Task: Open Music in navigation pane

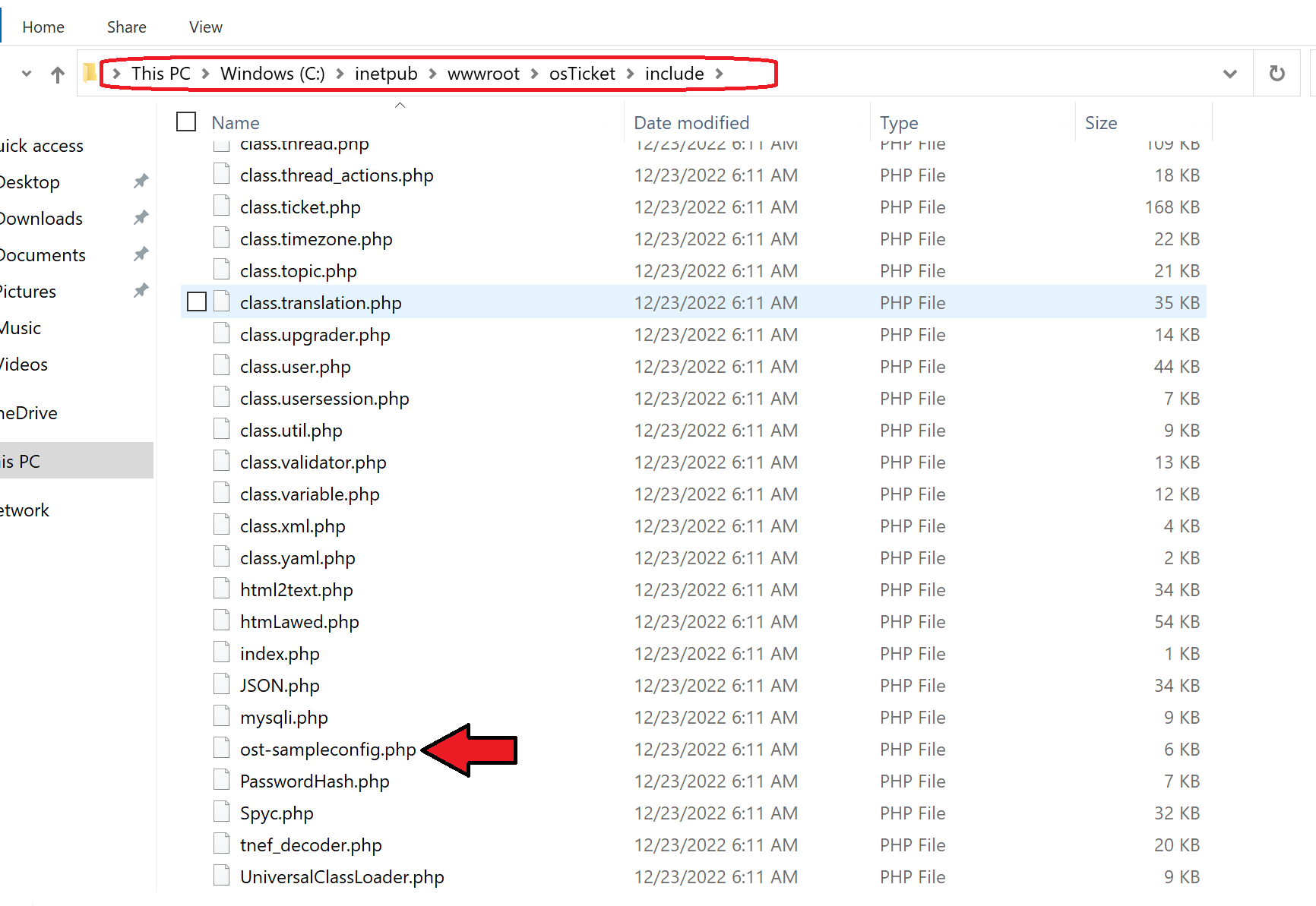Action: coord(21,328)
